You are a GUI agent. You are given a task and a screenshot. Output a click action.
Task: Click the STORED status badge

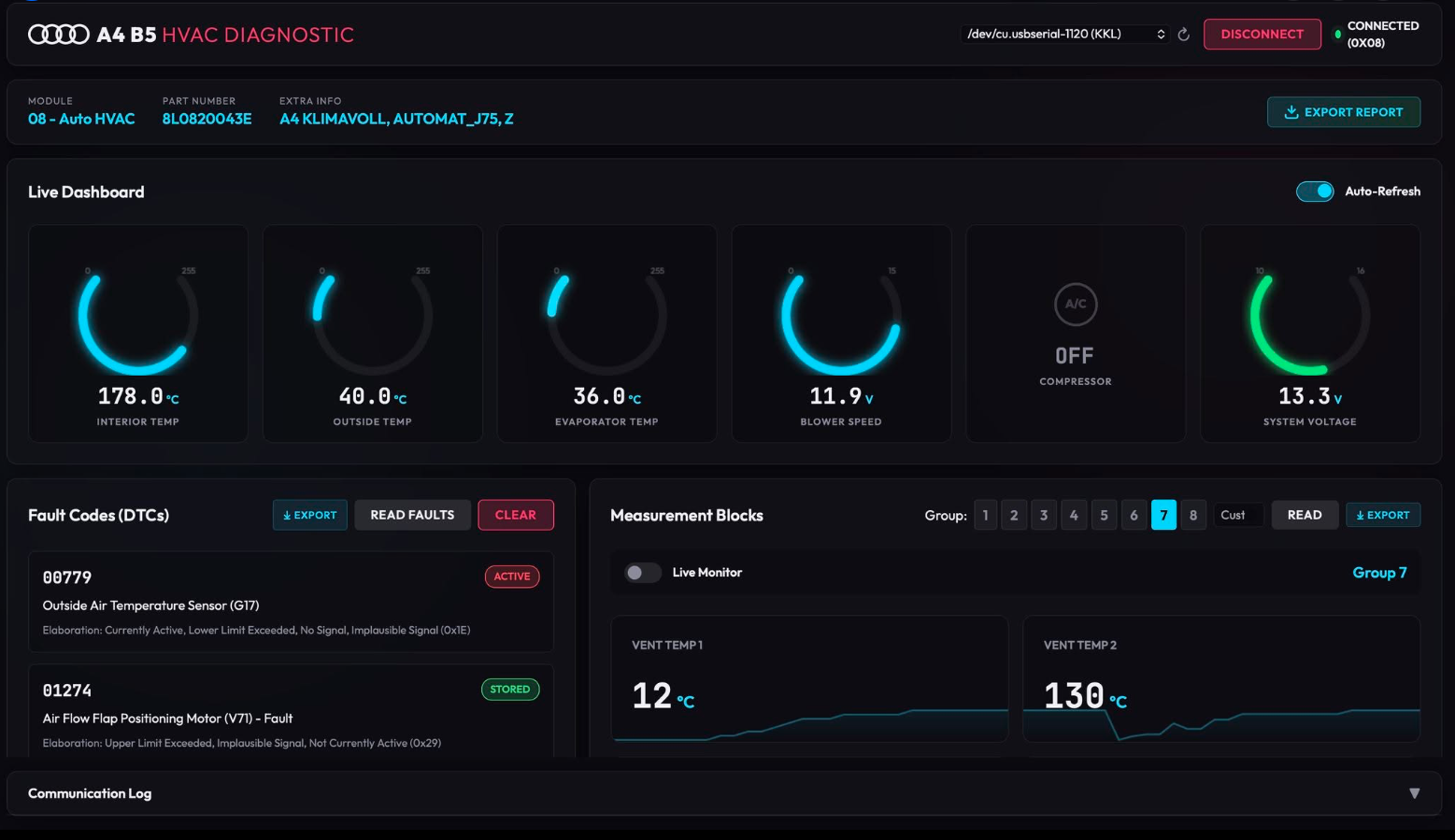[510, 690]
